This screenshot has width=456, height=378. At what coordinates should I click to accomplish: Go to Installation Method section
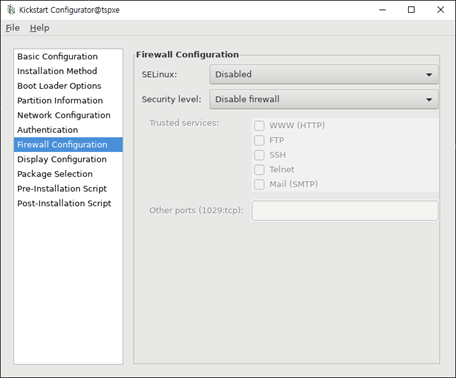click(68, 71)
